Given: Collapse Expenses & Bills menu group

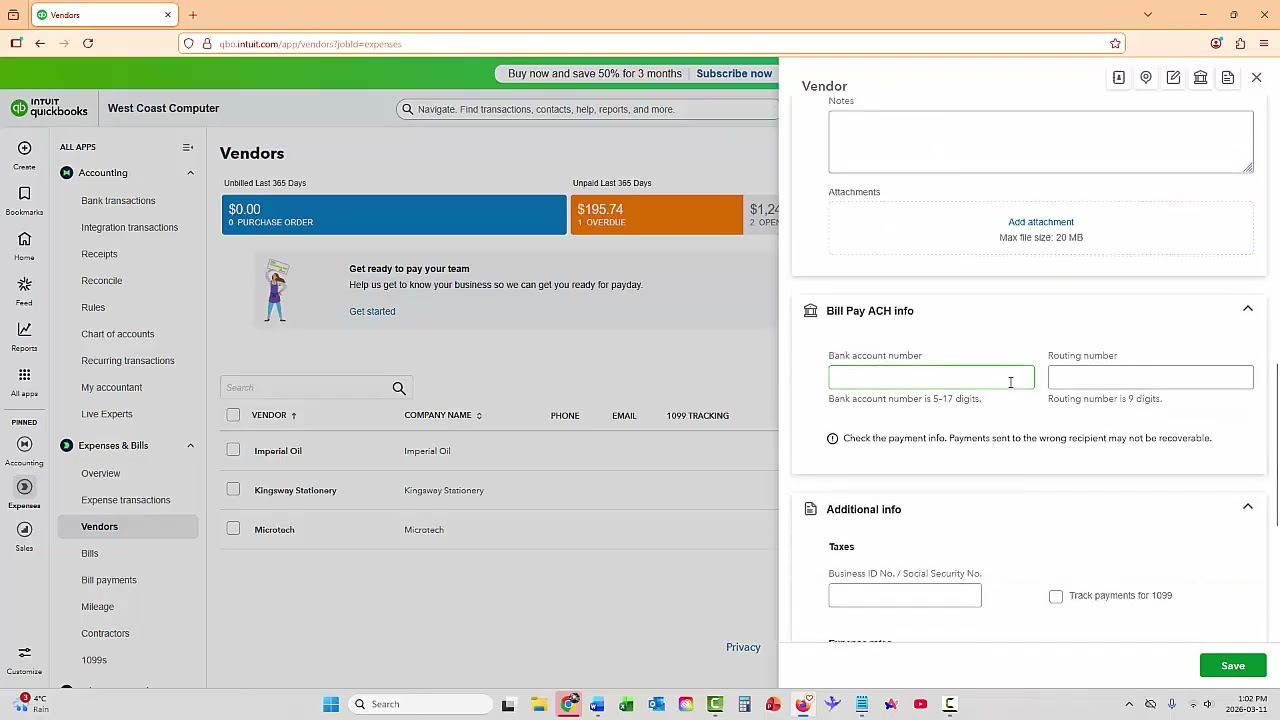Looking at the screenshot, I should click(190, 446).
